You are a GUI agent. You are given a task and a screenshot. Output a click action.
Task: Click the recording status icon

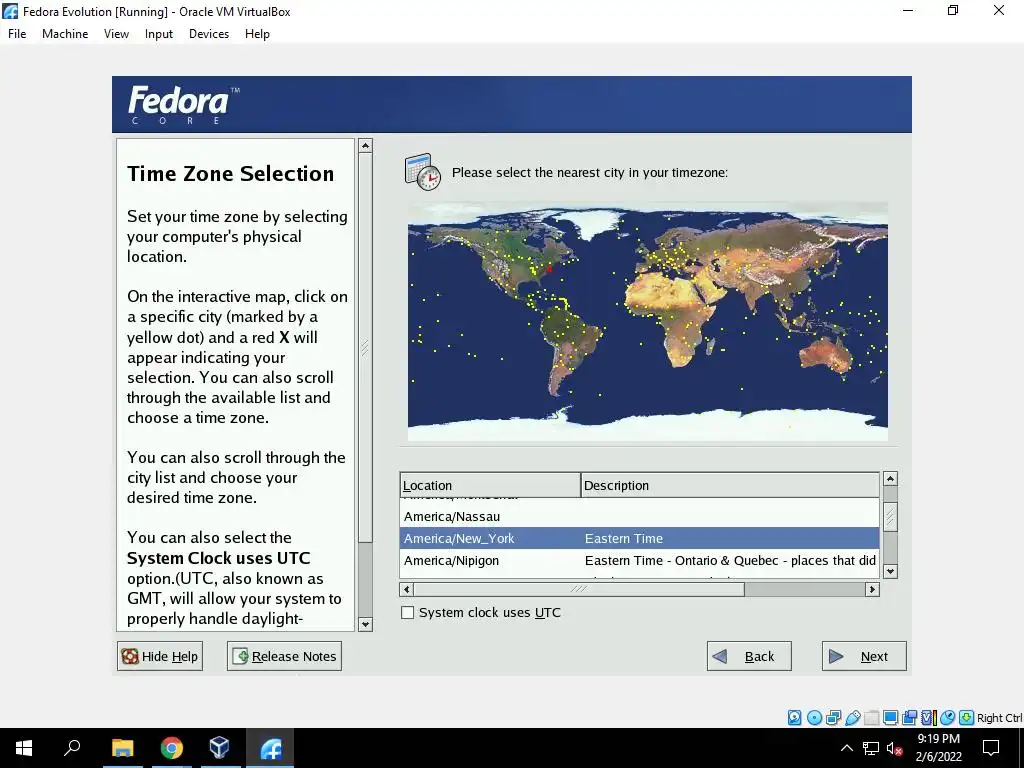pyautogui.click(x=909, y=718)
